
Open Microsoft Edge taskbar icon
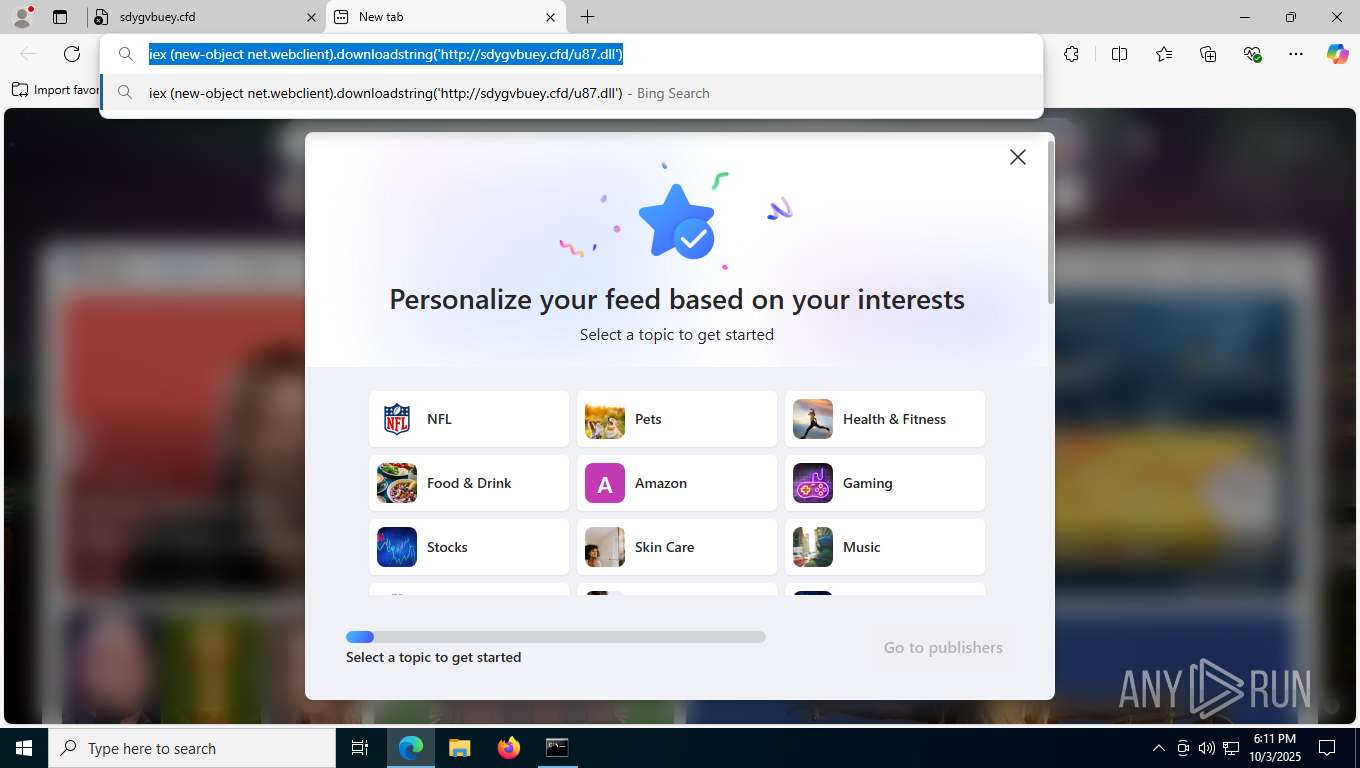click(x=411, y=748)
